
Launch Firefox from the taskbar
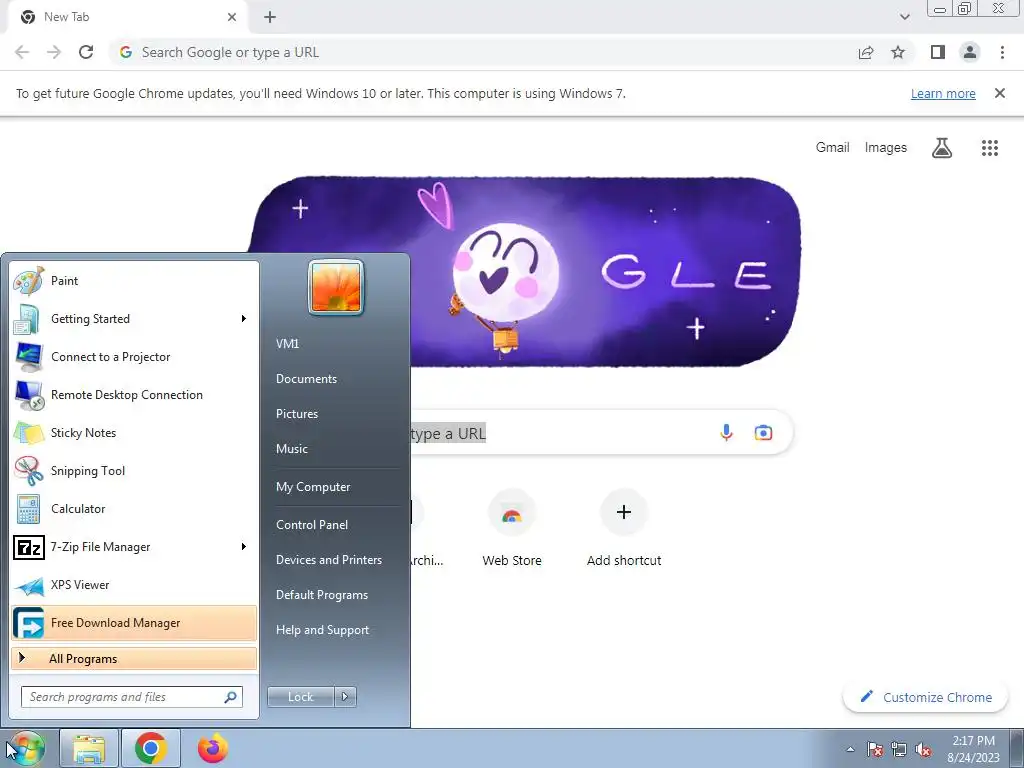coord(213,748)
